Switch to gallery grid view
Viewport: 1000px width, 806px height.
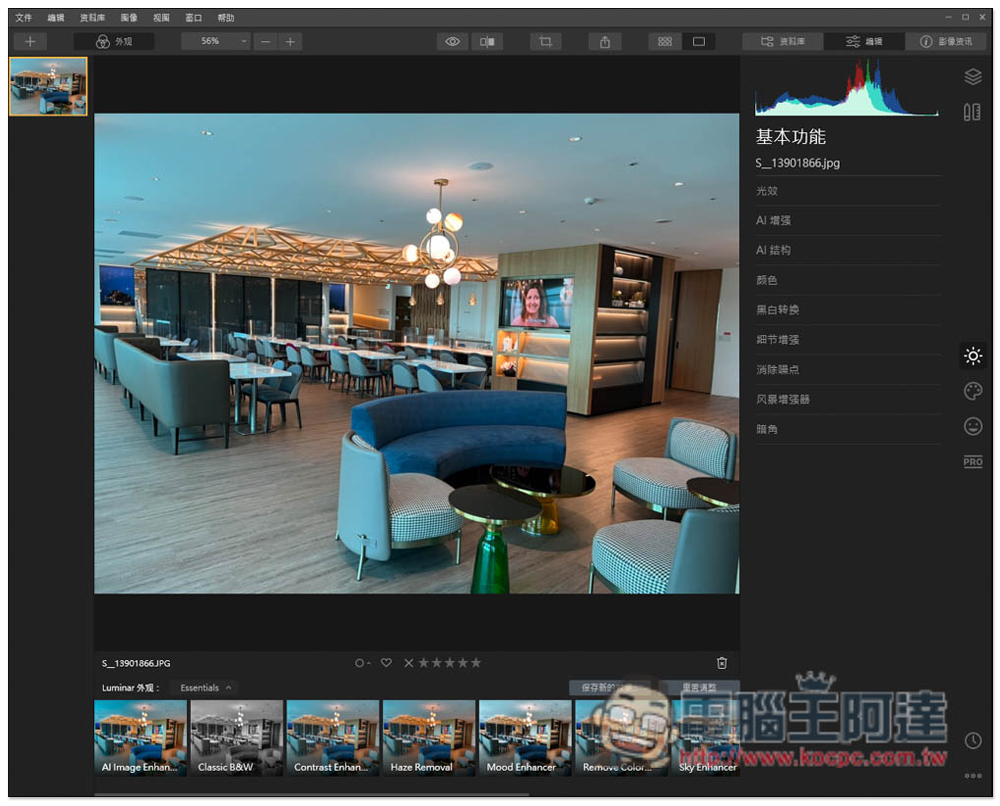(x=665, y=41)
